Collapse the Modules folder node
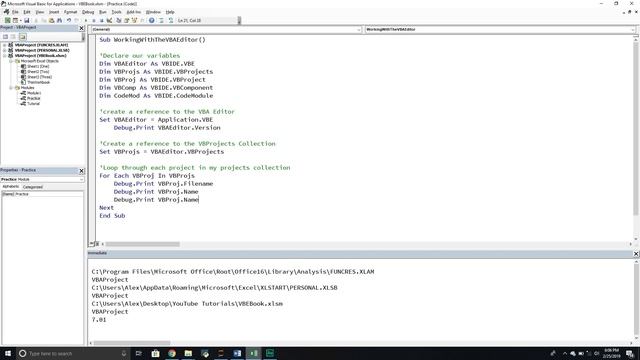Screen dimensions: 640x360 (x=11, y=88)
